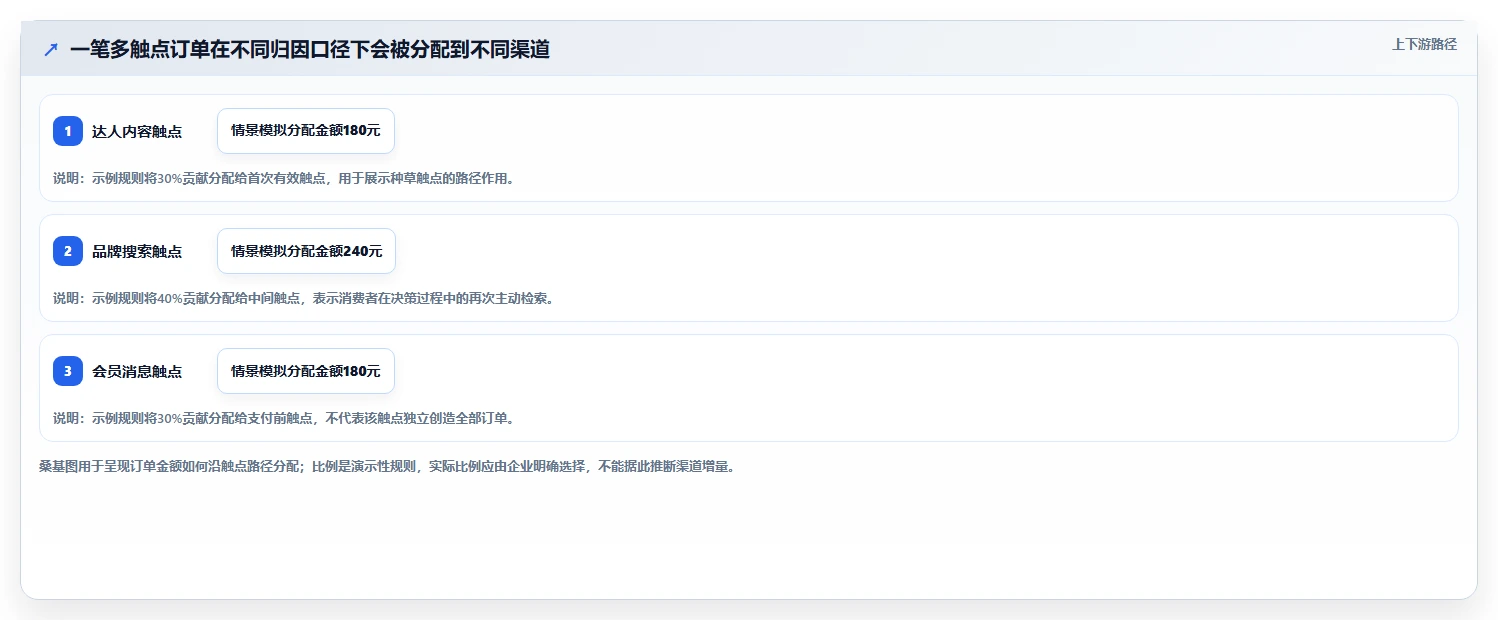This screenshot has width=1498, height=620.
Task: Click the note about 30% to pre-payment touchpoint
Action: pos(284,419)
